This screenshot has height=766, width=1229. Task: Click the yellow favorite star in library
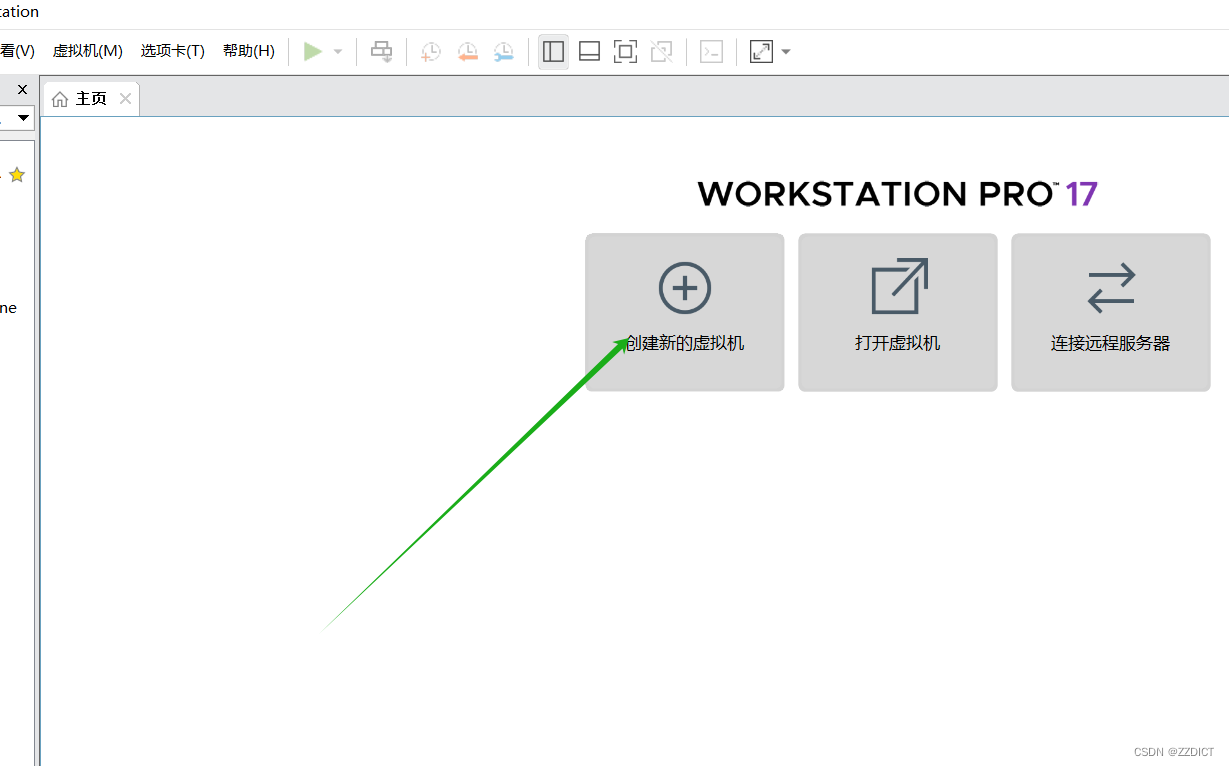click(17, 175)
